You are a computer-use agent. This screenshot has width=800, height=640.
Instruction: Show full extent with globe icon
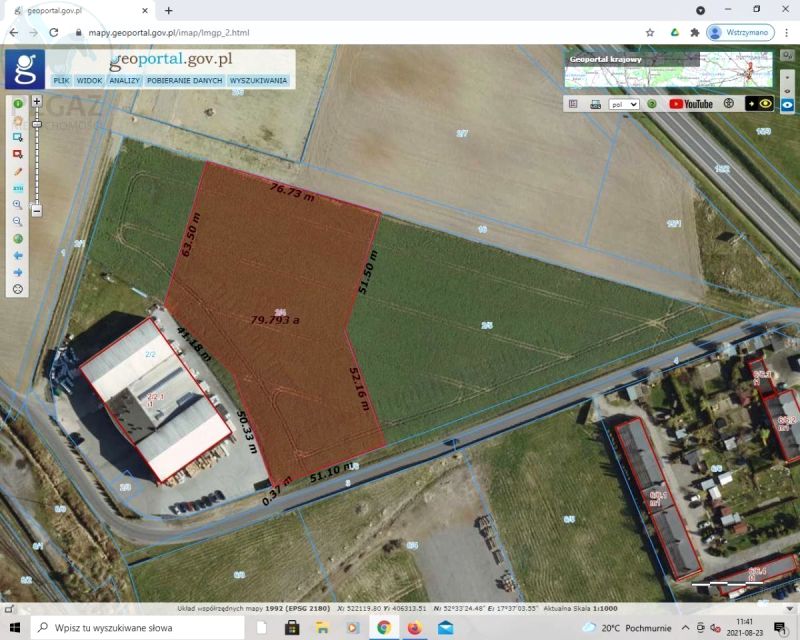click(18, 239)
